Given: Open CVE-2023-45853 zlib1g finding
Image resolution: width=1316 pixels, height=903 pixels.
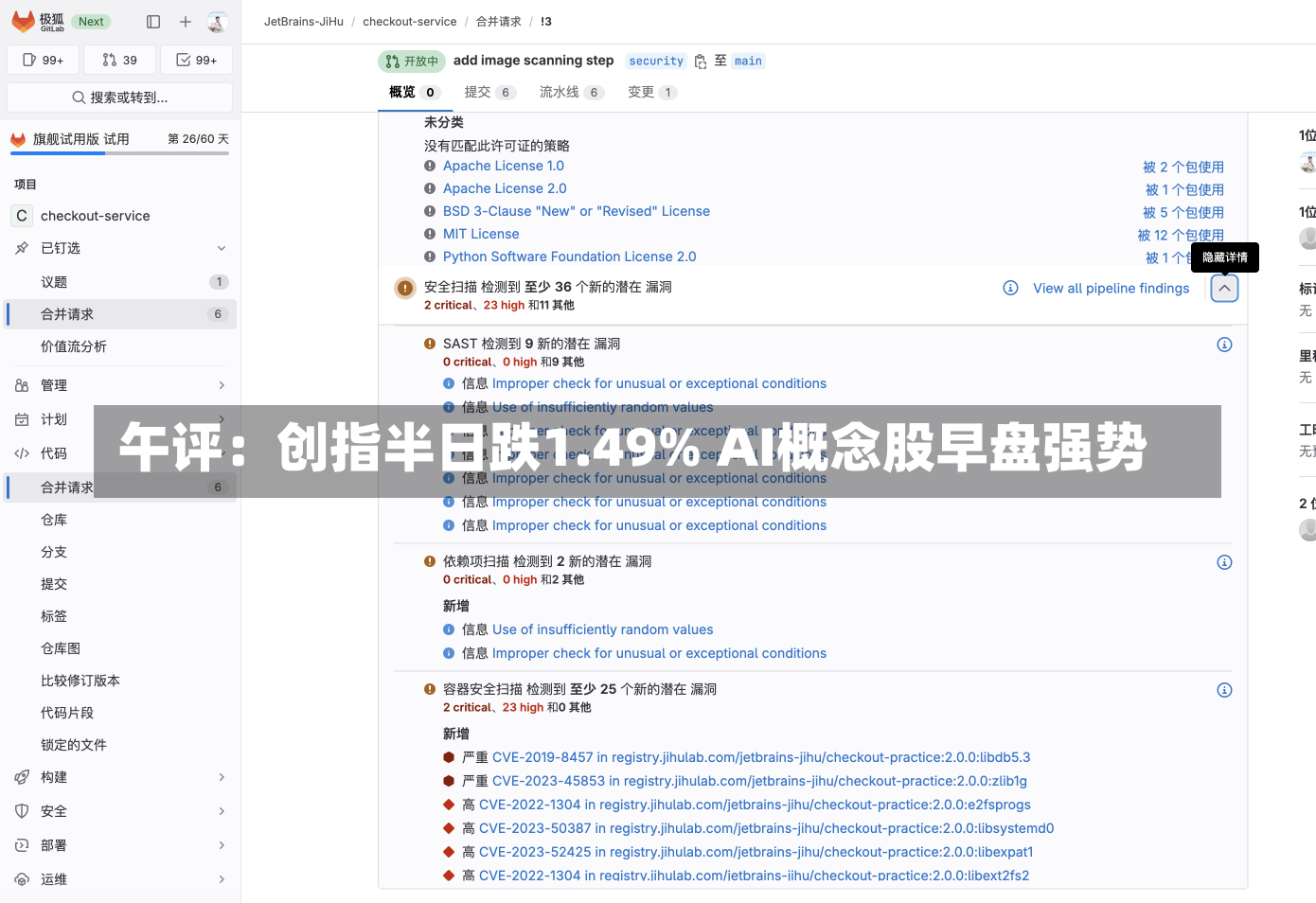Looking at the screenshot, I should coord(759,781).
